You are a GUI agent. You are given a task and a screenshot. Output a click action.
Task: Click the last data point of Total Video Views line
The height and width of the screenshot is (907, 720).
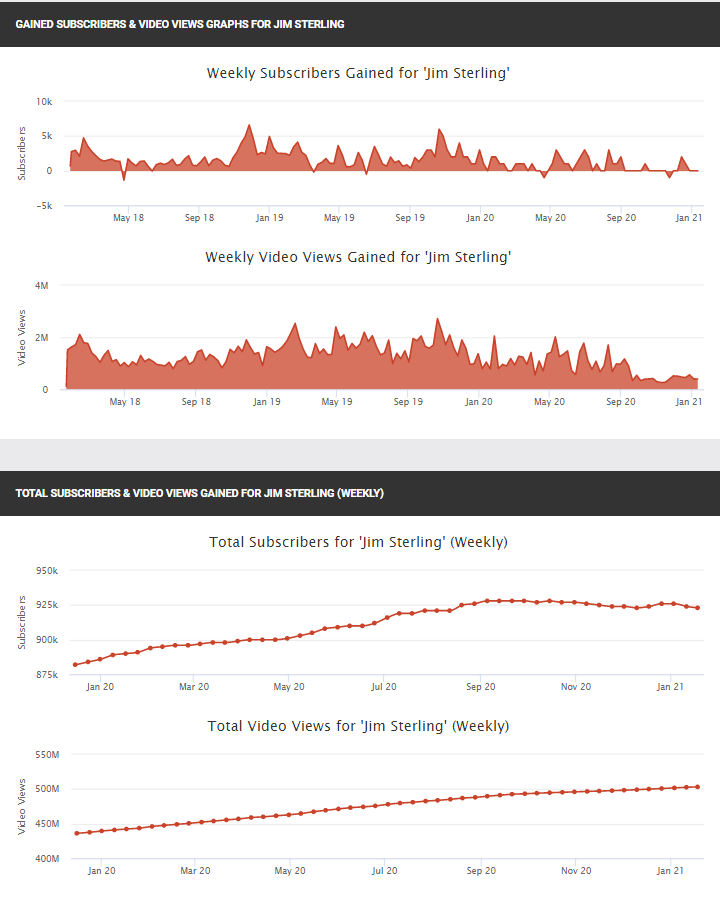click(698, 787)
